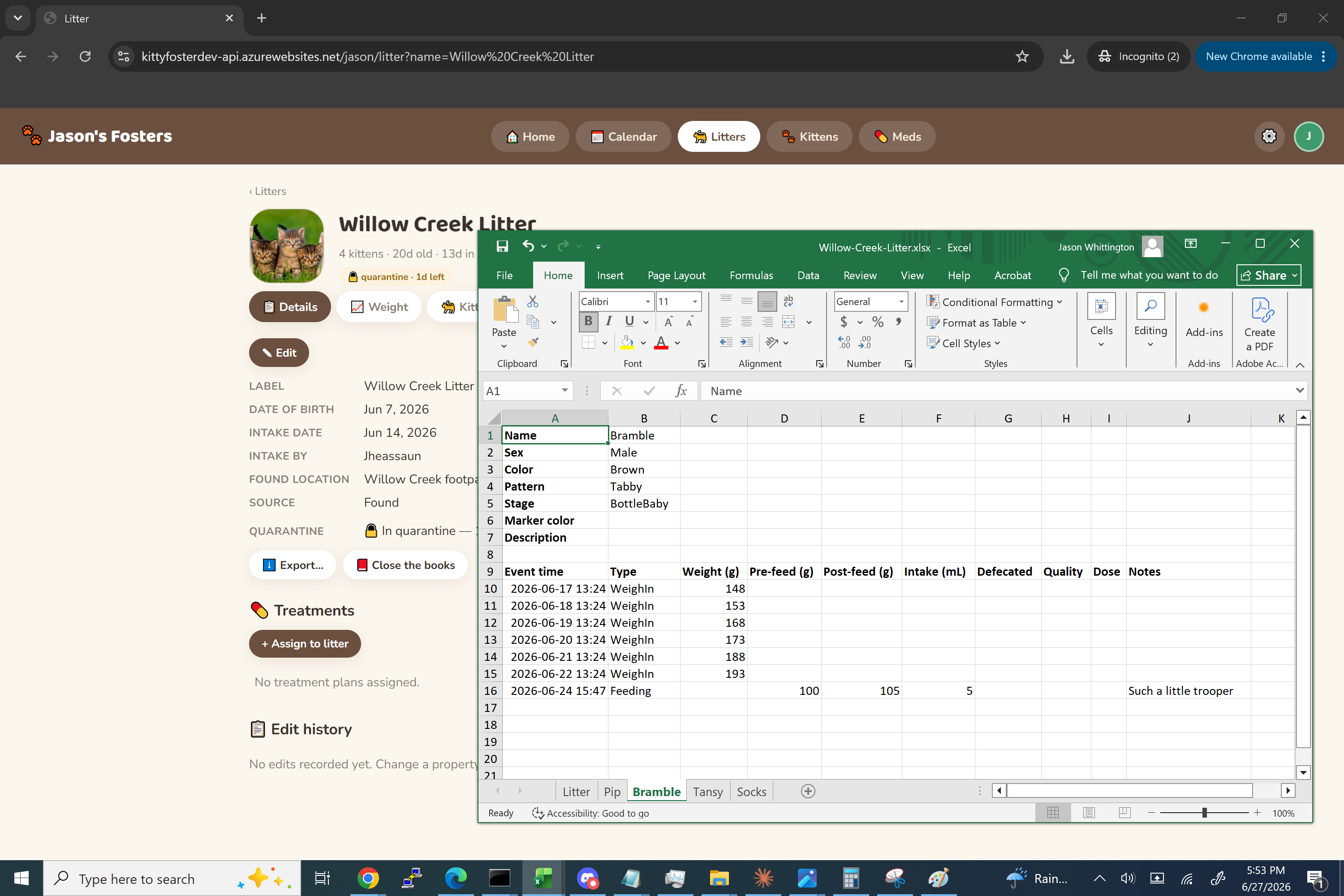Expand Conditional Formatting menu
This screenshot has height=896, width=1344.
994,302
